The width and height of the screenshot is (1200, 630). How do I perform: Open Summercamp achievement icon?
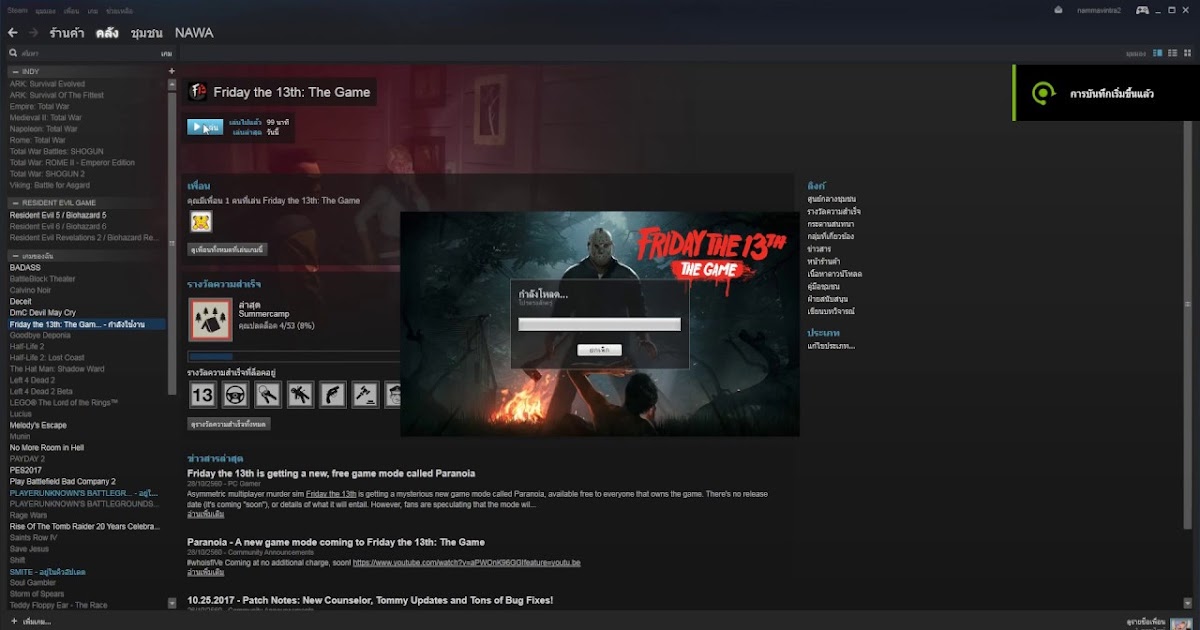click(211, 319)
